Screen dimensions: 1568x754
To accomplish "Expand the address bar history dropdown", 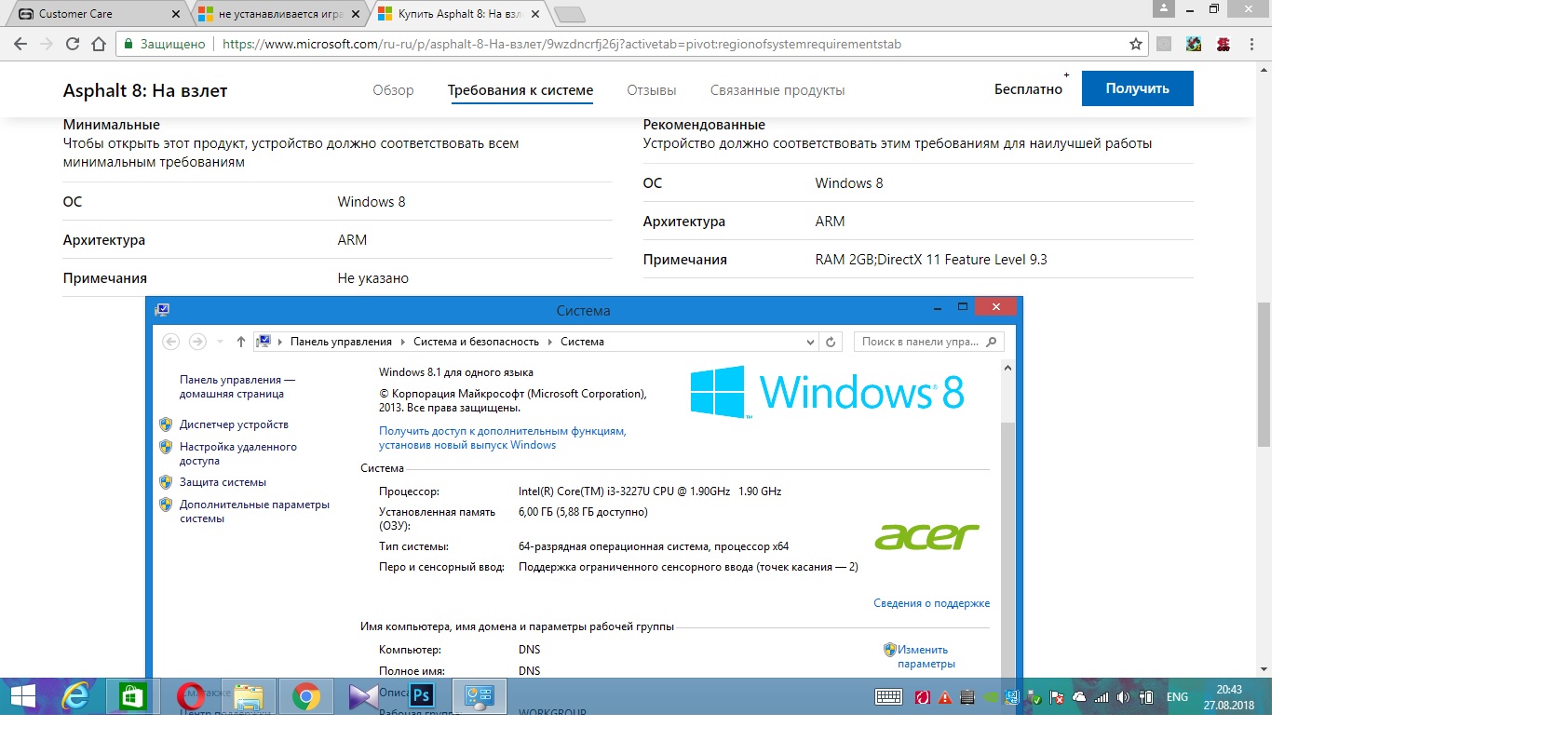I will point(810,342).
